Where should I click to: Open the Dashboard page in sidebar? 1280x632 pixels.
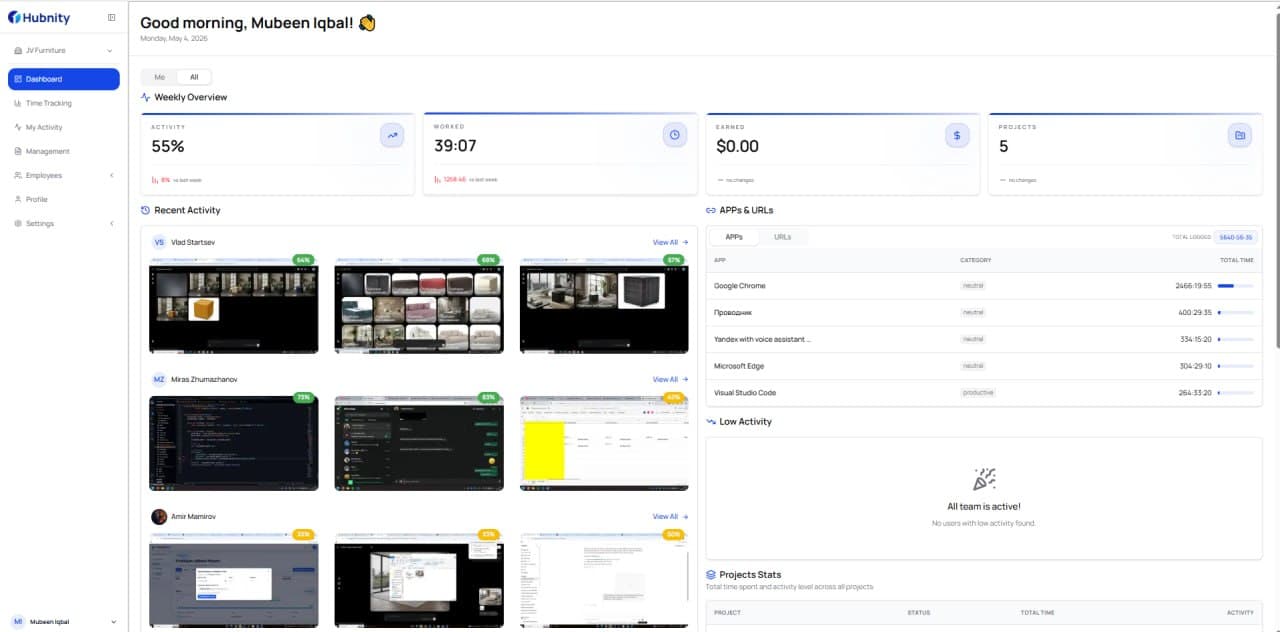click(64, 79)
